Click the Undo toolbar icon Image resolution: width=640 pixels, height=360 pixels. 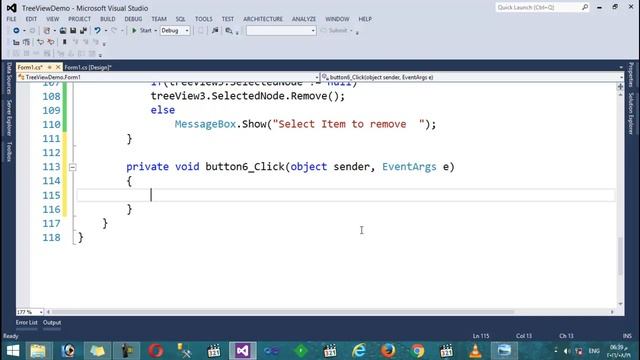tap(97, 31)
